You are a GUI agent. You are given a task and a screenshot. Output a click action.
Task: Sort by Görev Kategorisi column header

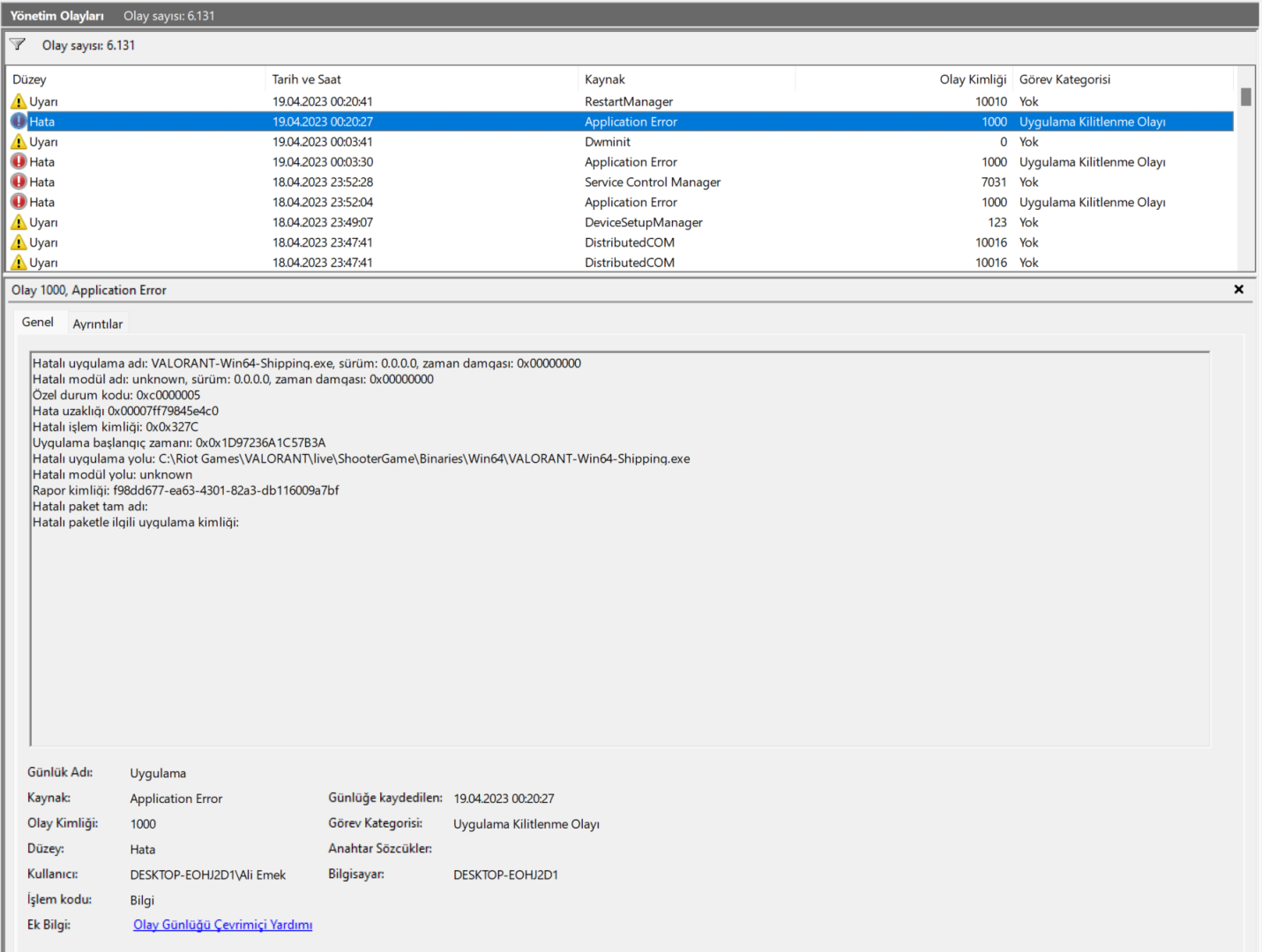click(1123, 79)
